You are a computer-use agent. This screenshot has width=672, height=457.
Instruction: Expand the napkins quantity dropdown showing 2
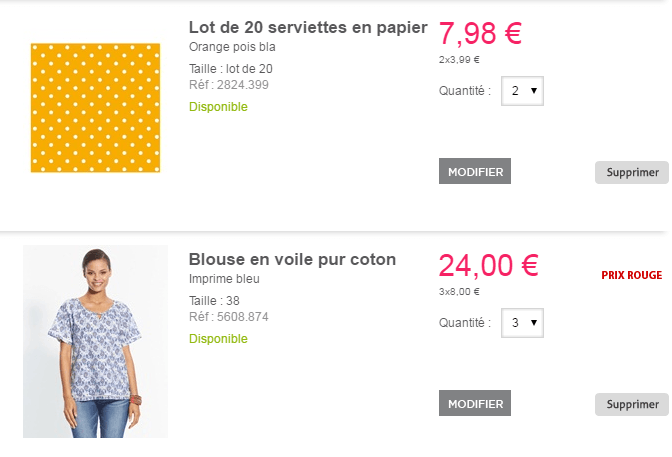(522, 91)
